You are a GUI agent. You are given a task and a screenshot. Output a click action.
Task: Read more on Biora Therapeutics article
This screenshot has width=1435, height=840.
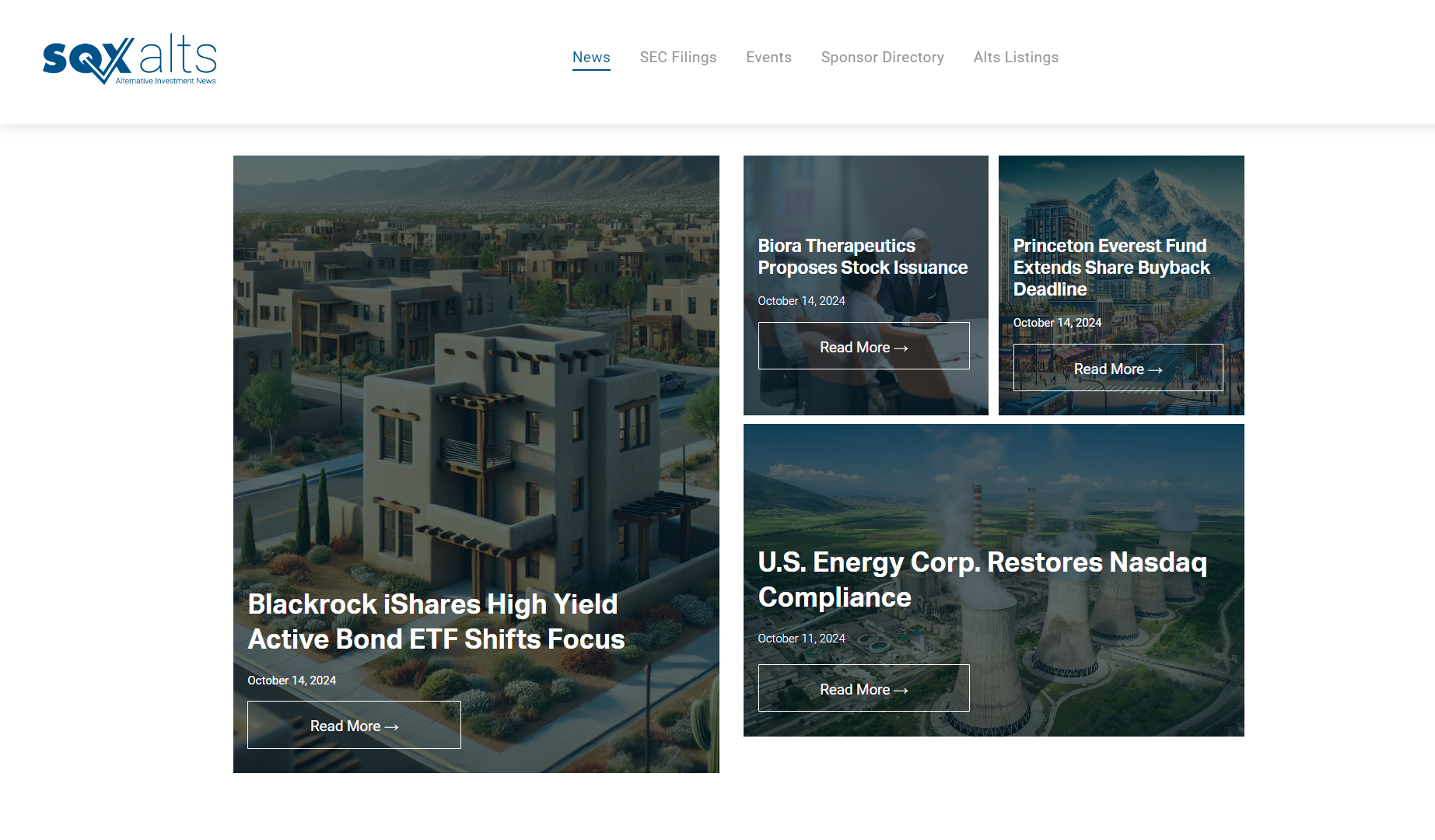click(x=863, y=346)
